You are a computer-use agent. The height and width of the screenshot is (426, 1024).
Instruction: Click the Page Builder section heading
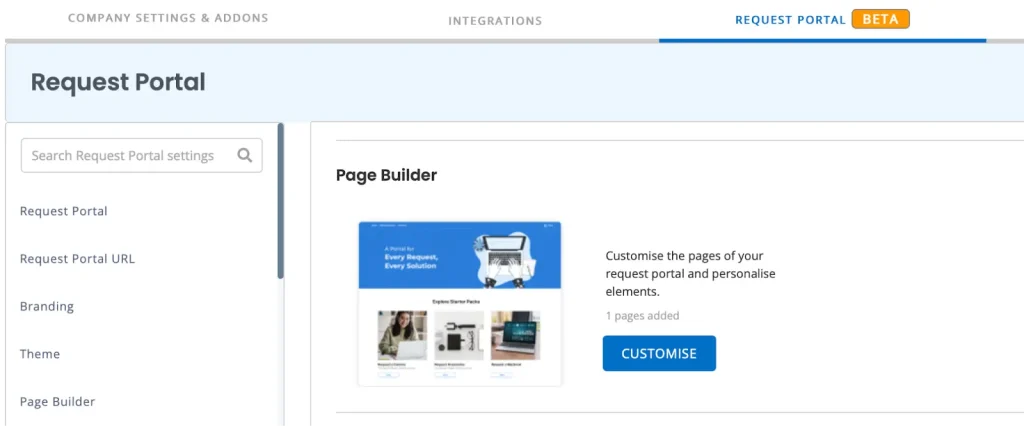pos(387,175)
